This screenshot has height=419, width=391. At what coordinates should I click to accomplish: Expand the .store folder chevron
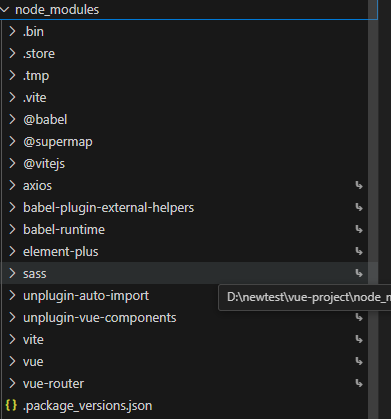[x=12, y=53]
